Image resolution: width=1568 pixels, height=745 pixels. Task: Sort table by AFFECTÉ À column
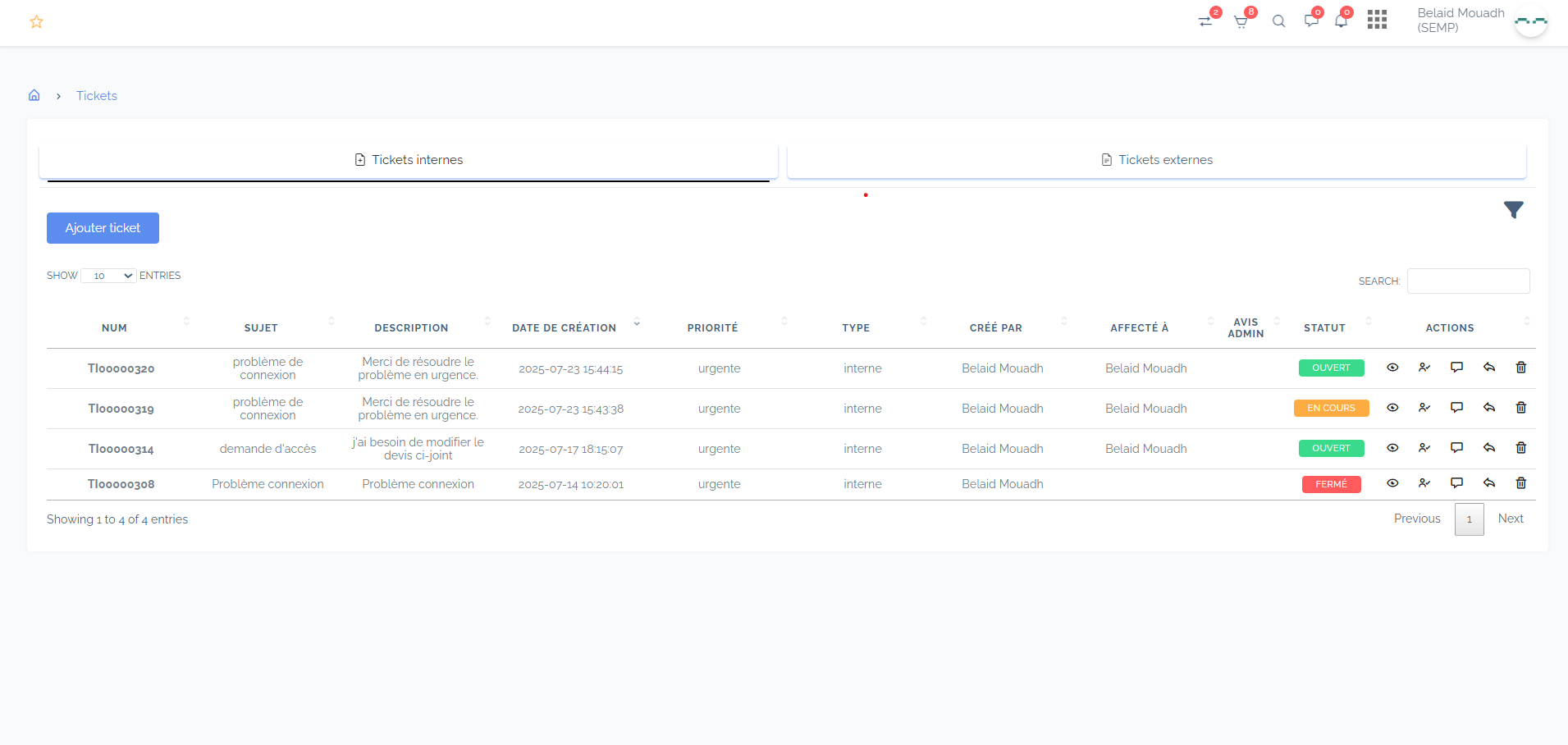1139,328
